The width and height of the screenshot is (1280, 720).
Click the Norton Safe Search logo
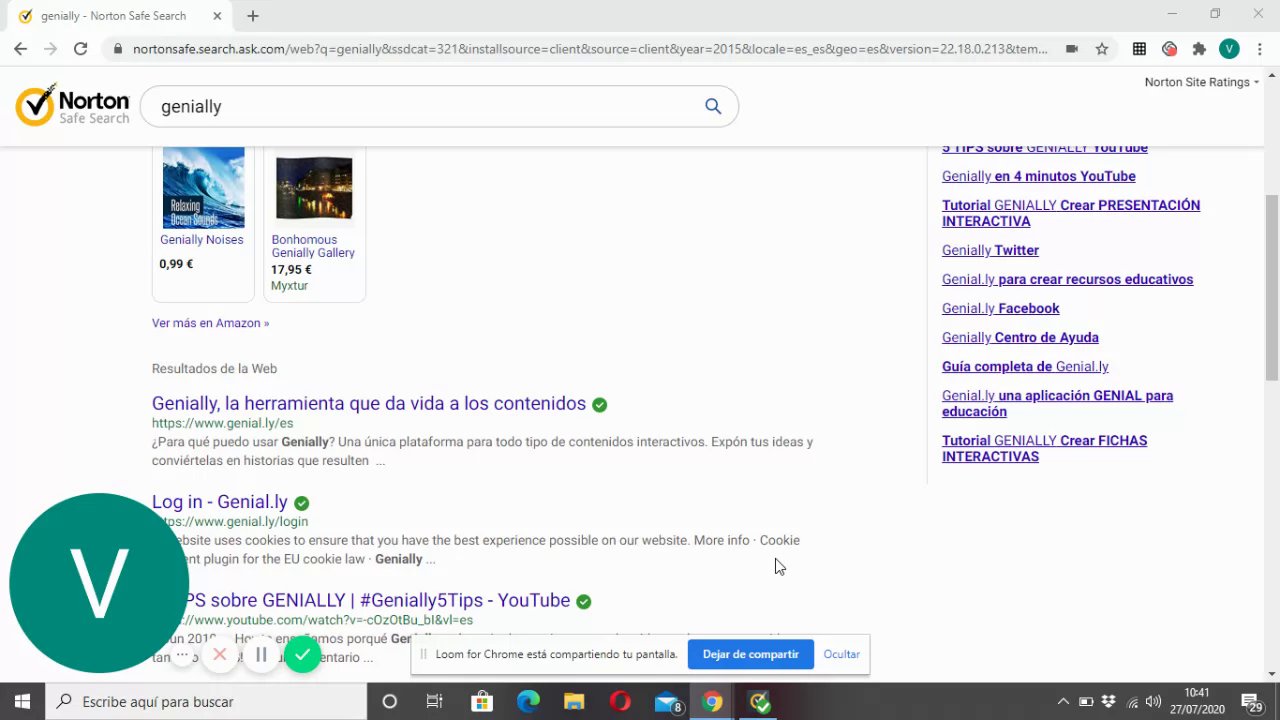(x=73, y=105)
